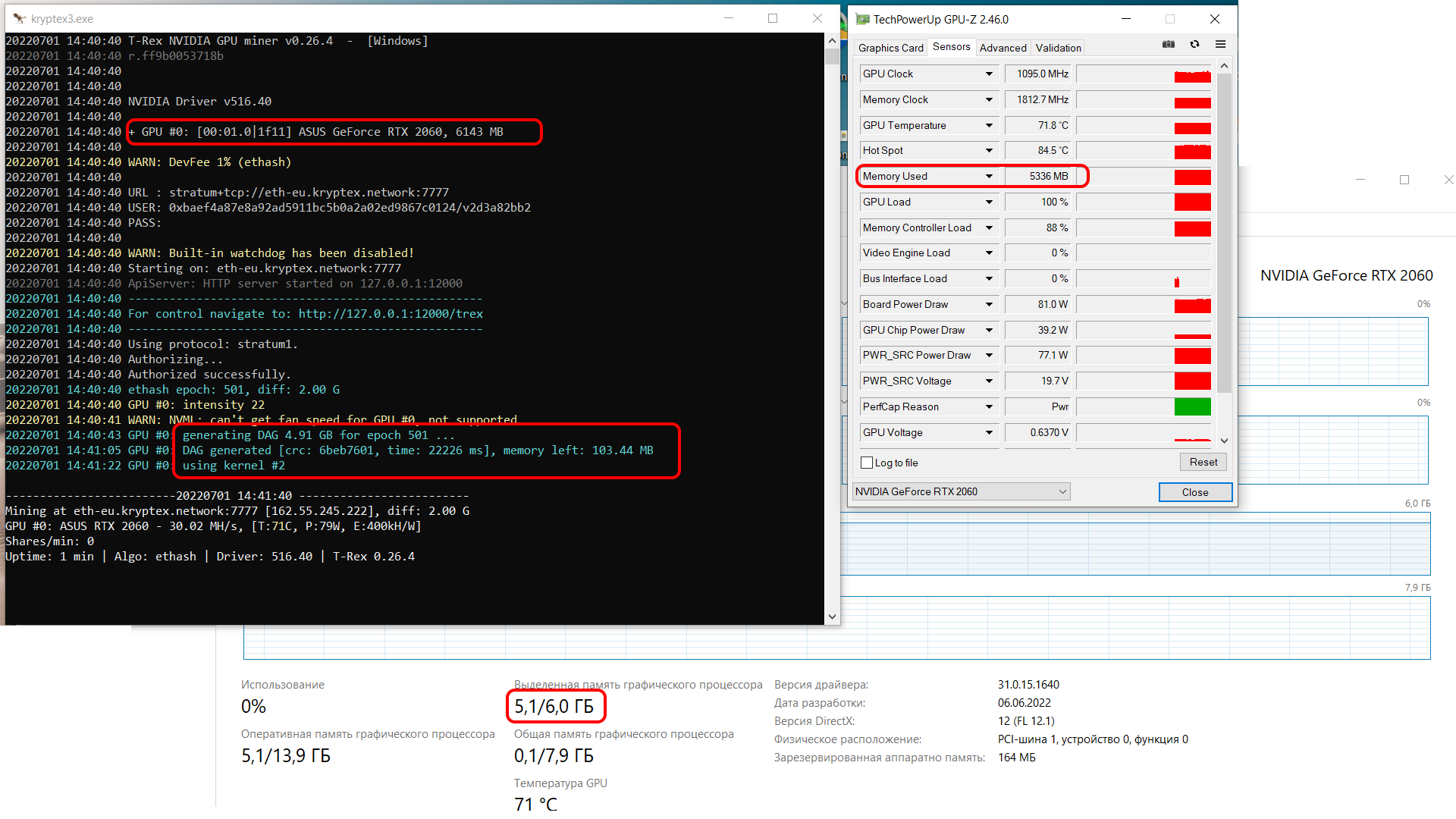This screenshot has height=819, width=1456.
Task: Click the GPU Temperature value 71.8 °C
Action: (x=1037, y=125)
